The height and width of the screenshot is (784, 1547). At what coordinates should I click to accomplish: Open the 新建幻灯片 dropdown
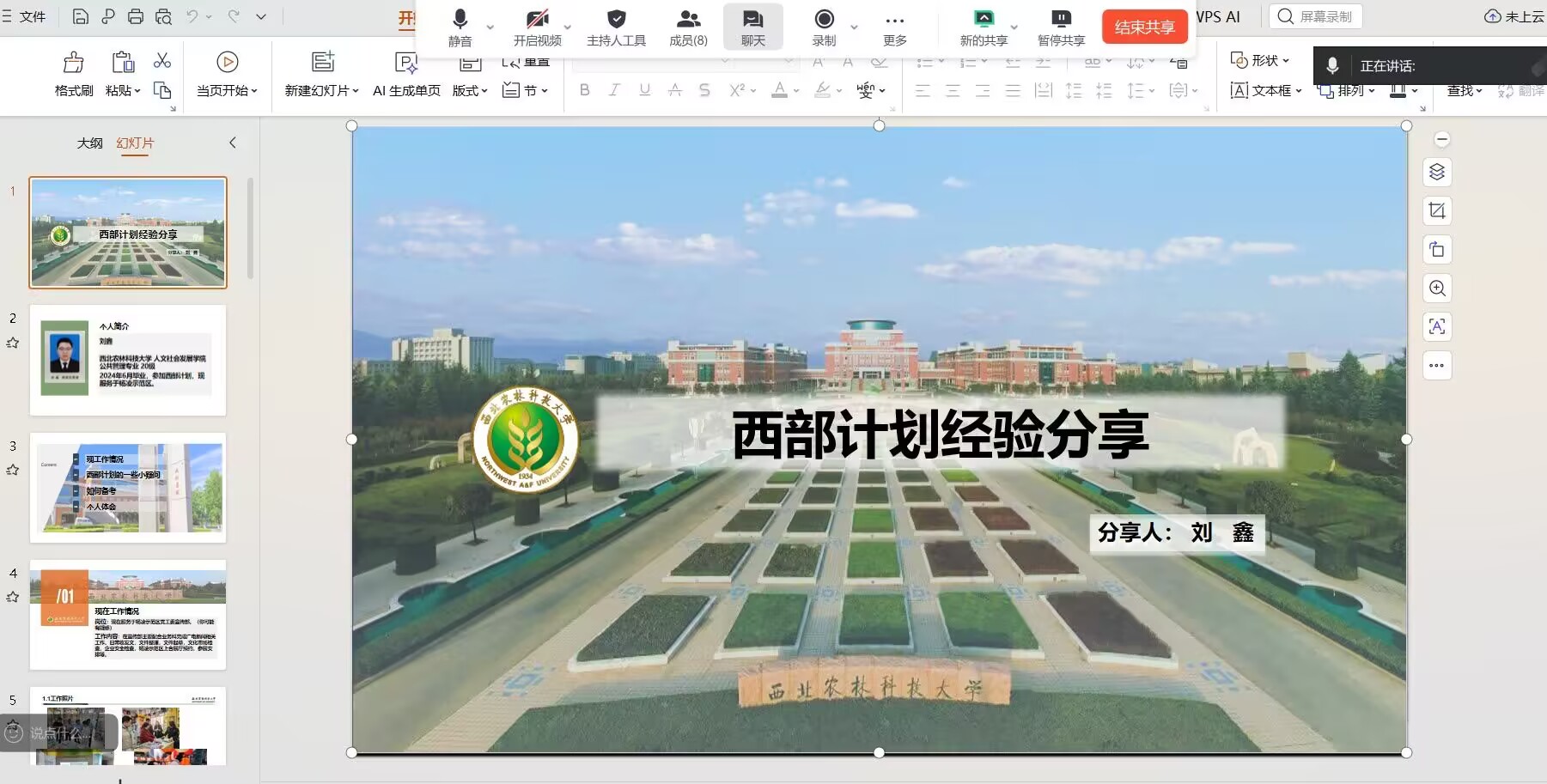pyautogui.click(x=322, y=90)
